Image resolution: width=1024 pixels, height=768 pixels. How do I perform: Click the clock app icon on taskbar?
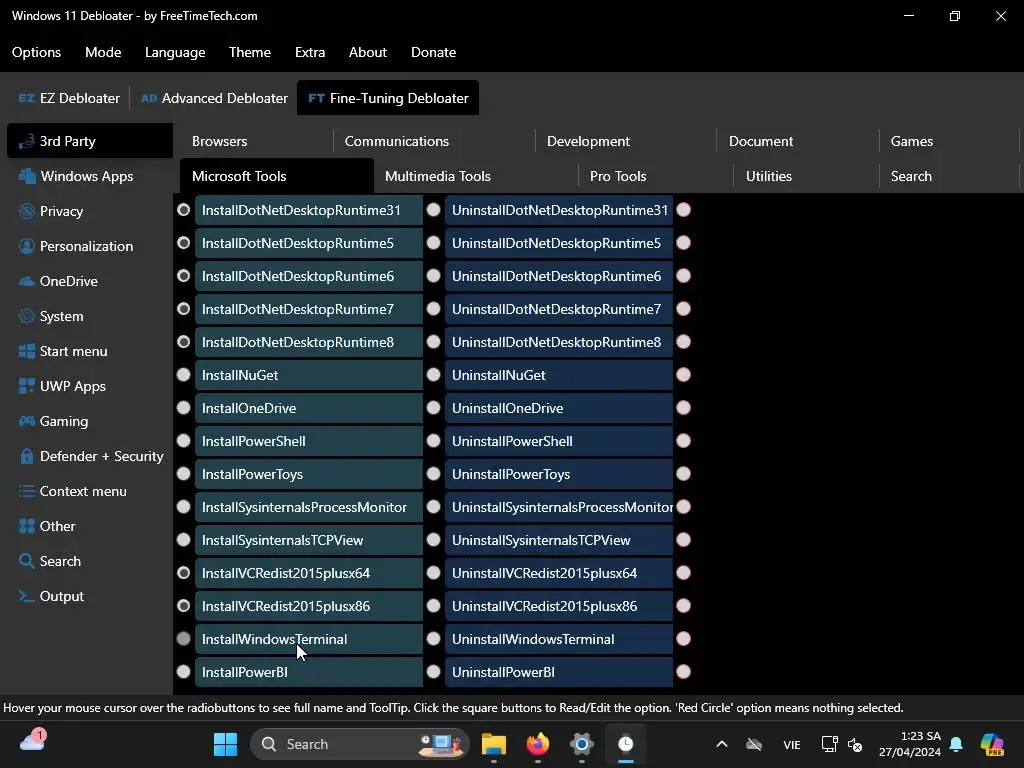(626, 744)
